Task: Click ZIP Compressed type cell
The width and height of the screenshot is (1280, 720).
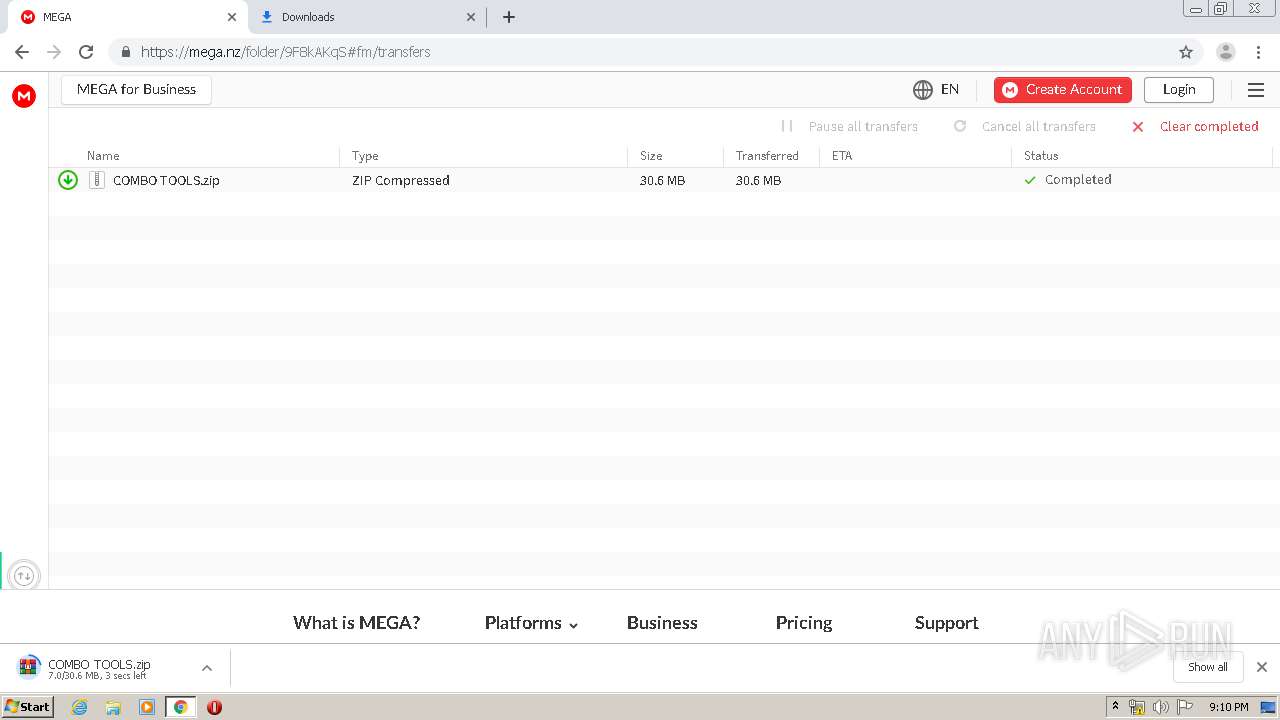Action: pos(401,181)
